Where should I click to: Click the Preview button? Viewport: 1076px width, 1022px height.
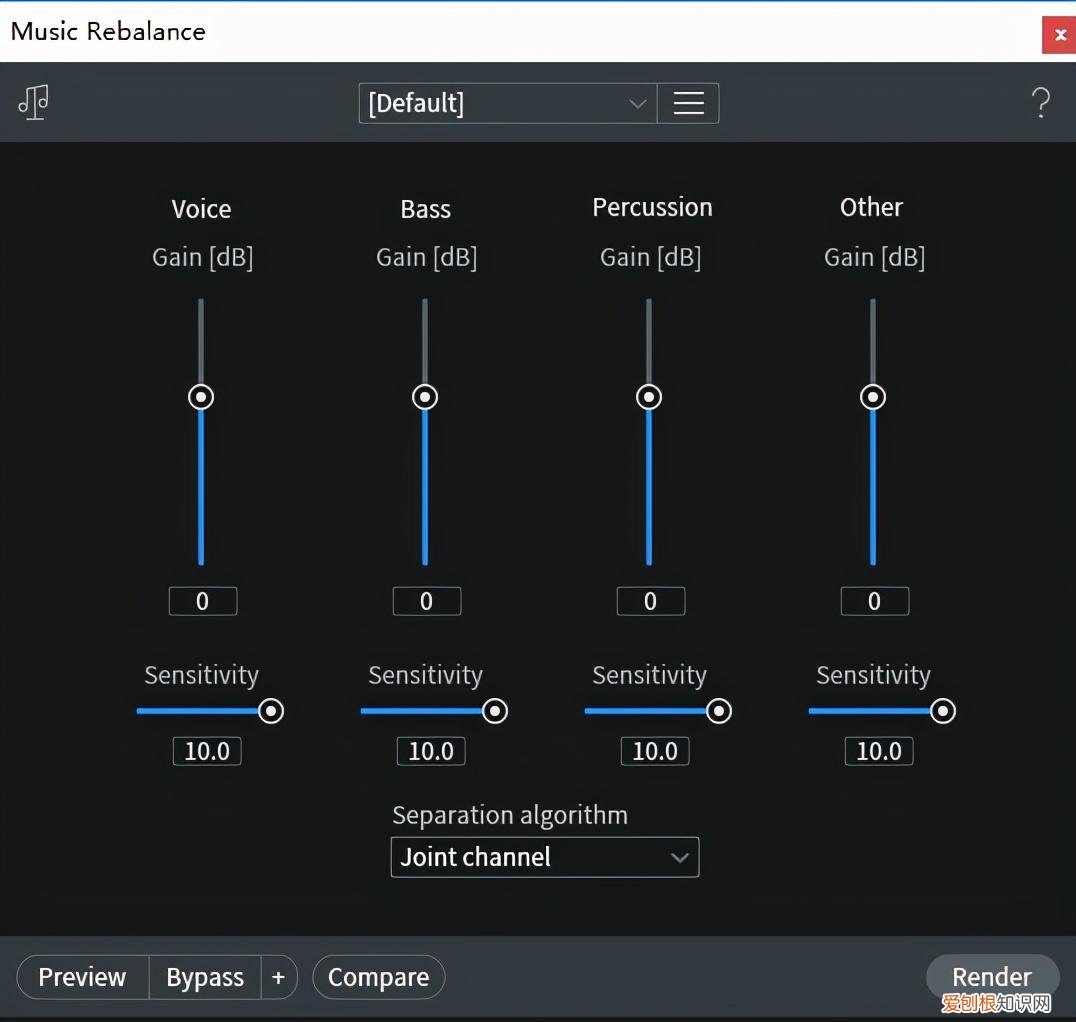tap(82, 977)
